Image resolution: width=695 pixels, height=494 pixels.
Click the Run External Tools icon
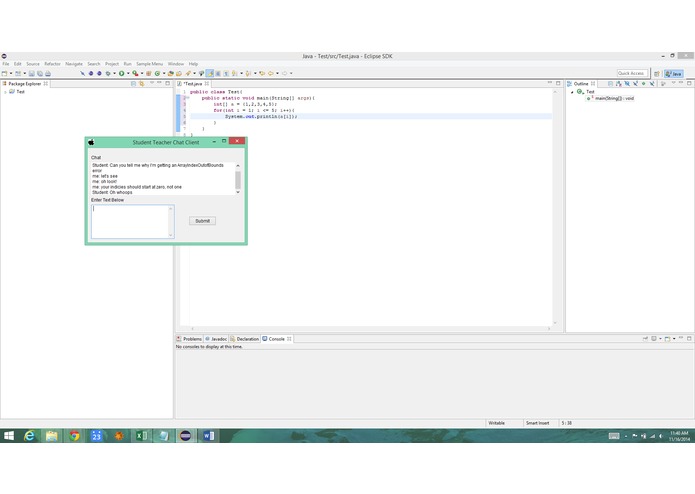click(x=135, y=74)
